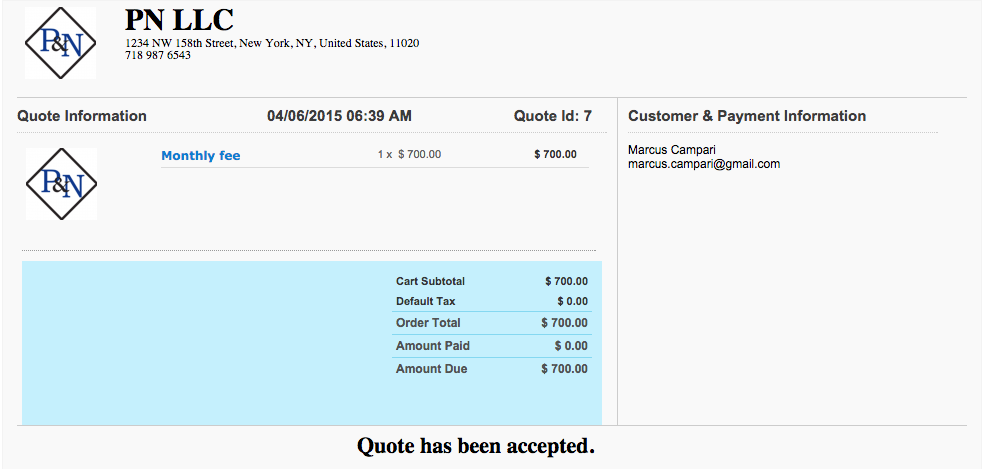
Task: Click the Customer & Payment Information heading
Action: tap(747, 116)
